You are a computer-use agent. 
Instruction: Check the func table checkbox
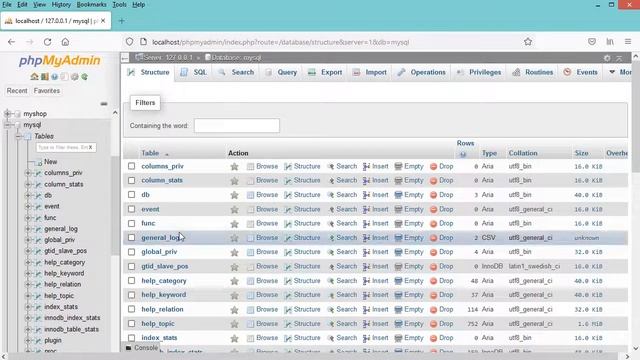point(131,223)
